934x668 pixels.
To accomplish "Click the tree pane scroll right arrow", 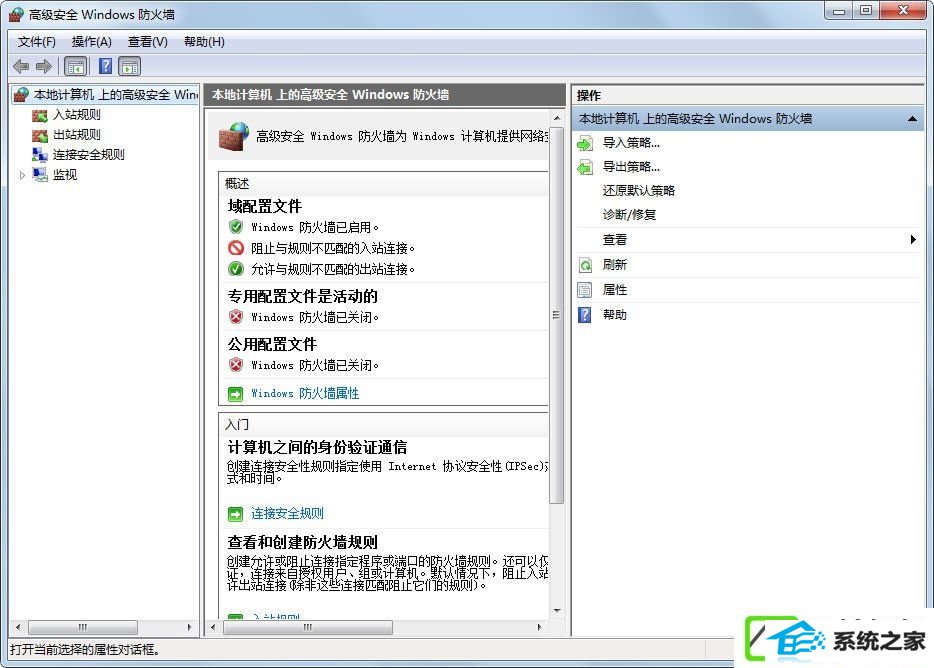I will click(189, 627).
